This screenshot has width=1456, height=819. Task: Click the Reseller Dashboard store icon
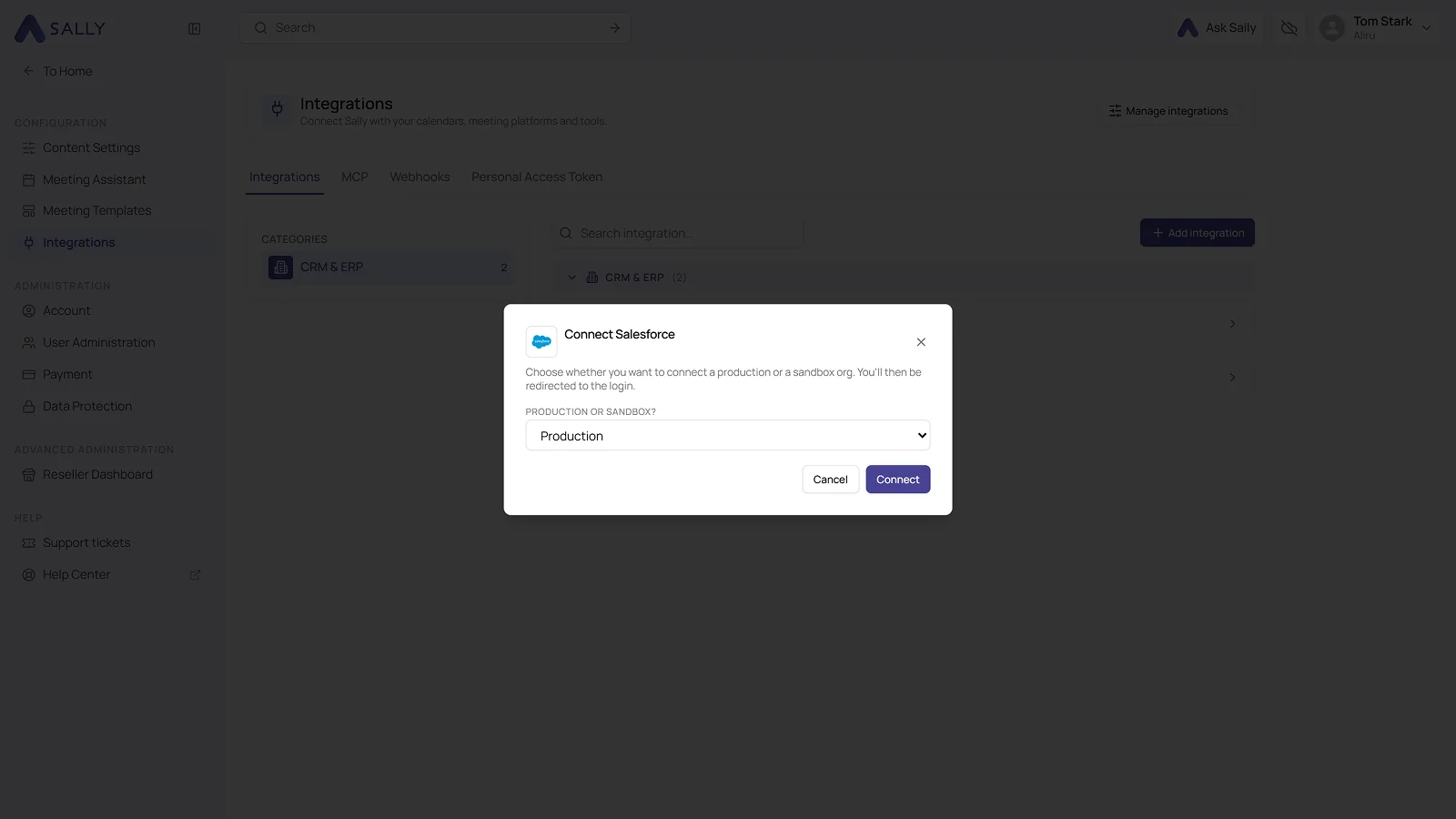(29, 474)
